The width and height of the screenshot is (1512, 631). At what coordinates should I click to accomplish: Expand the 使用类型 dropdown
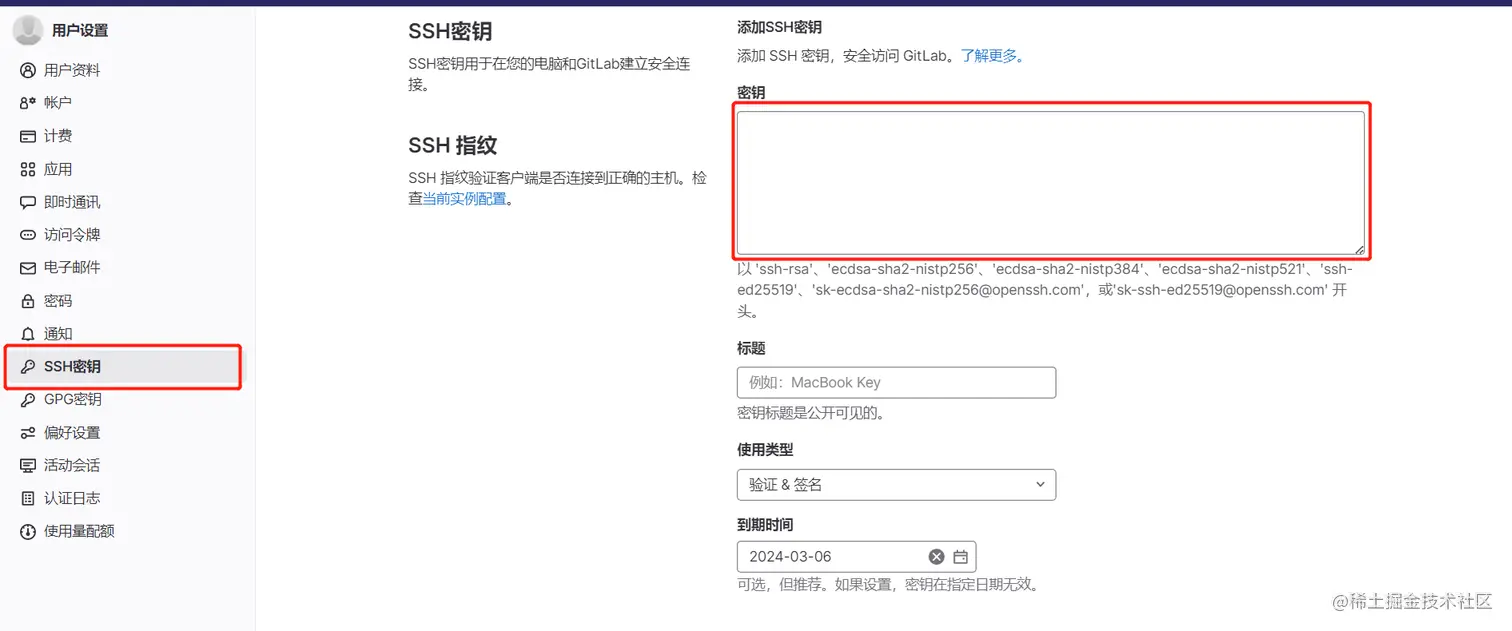(896, 484)
